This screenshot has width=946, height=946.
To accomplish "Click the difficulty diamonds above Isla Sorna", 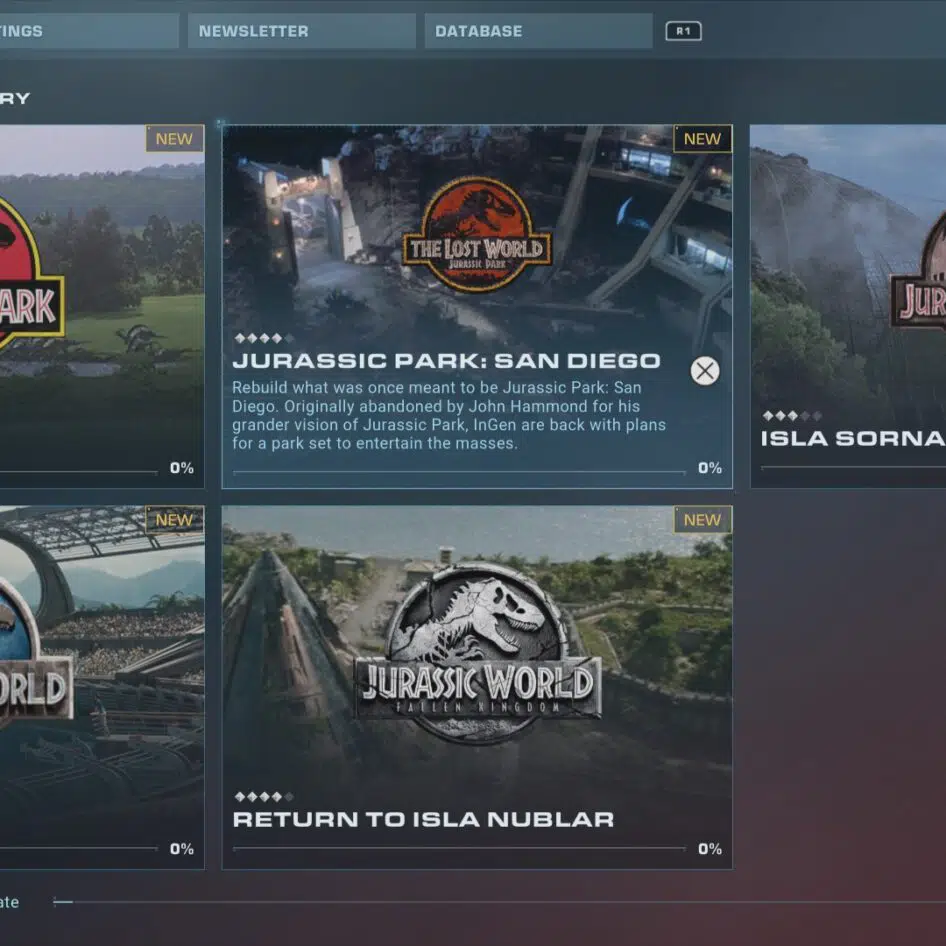I will [792, 416].
